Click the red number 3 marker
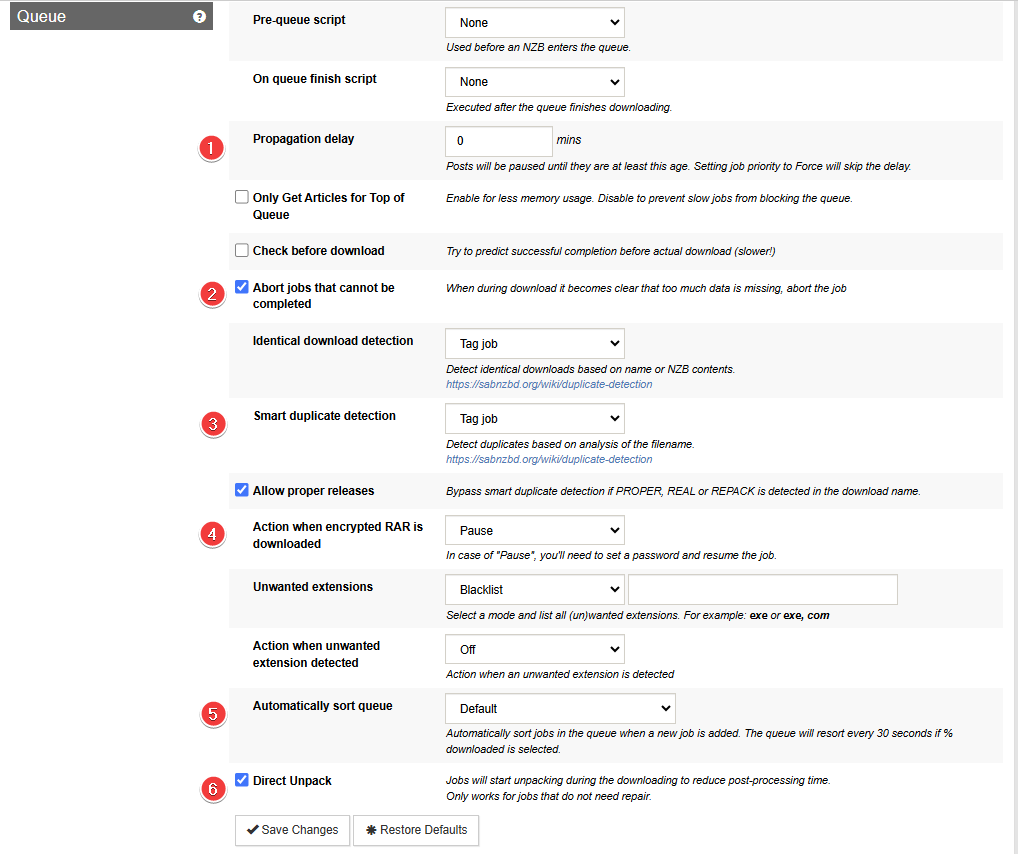This screenshot has width=1018, height=854. point(211,423)
